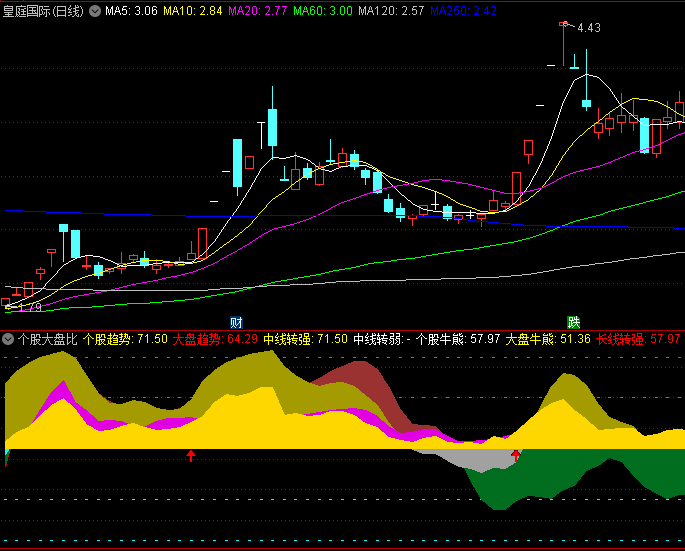The width and height of the screenshot is (685, 551).
Task: Click the MA250: 2.42 label
Action: [463, 11]
